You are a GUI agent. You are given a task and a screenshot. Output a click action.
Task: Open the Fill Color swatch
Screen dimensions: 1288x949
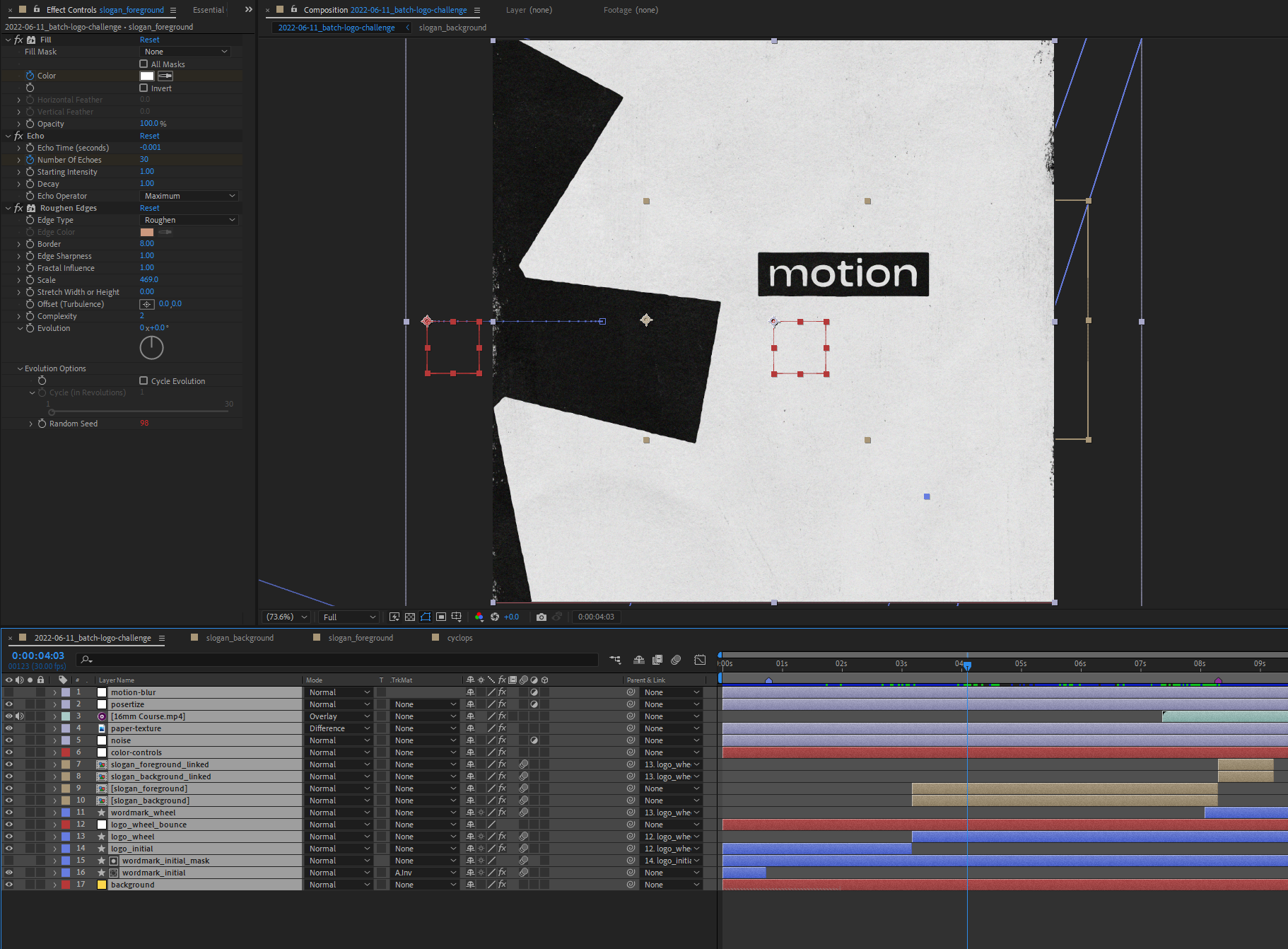tap(147, 76)
